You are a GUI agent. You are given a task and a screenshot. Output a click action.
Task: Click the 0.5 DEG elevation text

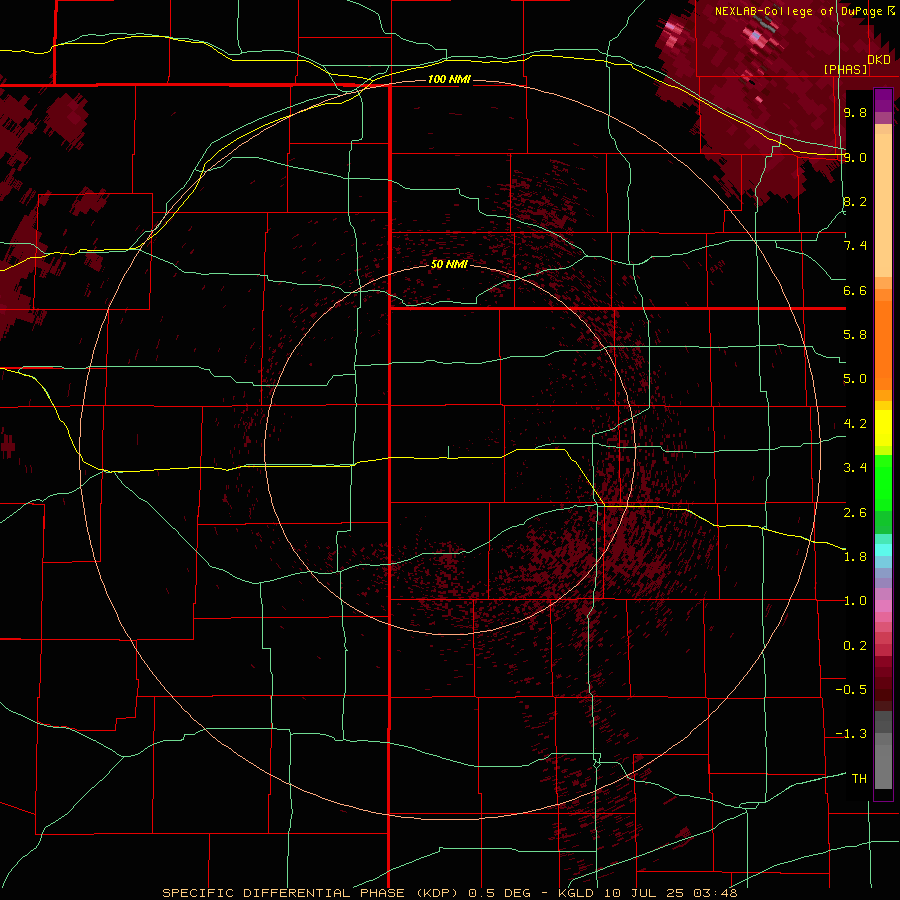(501, 893)
